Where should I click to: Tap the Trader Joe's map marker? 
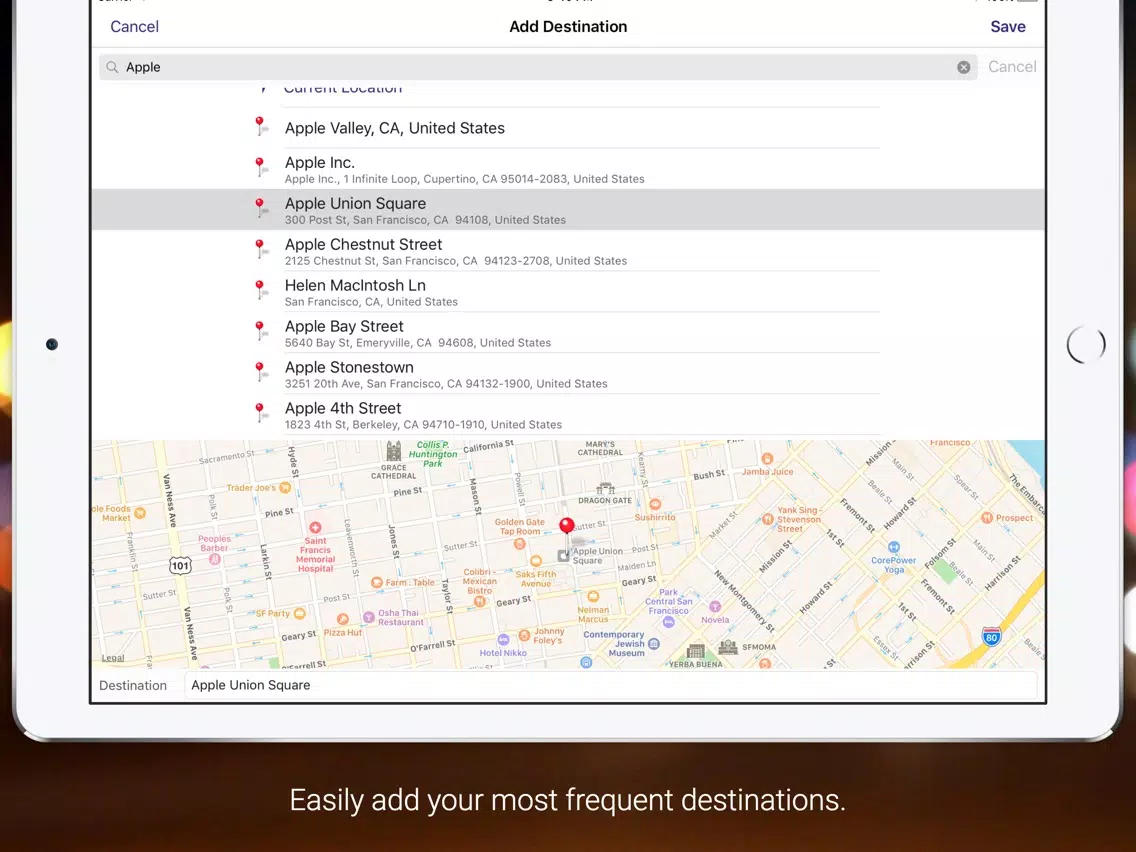tap(285, 488)
